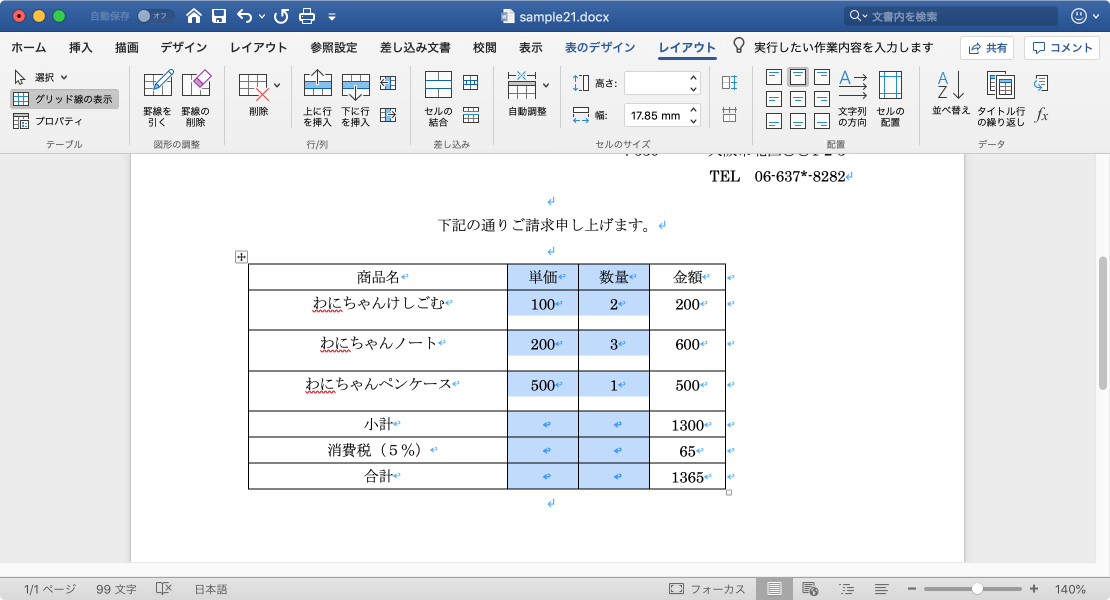Switch to 表のデザイン tab
Screen dimensions: 1110x600
[x=600, y=47]
